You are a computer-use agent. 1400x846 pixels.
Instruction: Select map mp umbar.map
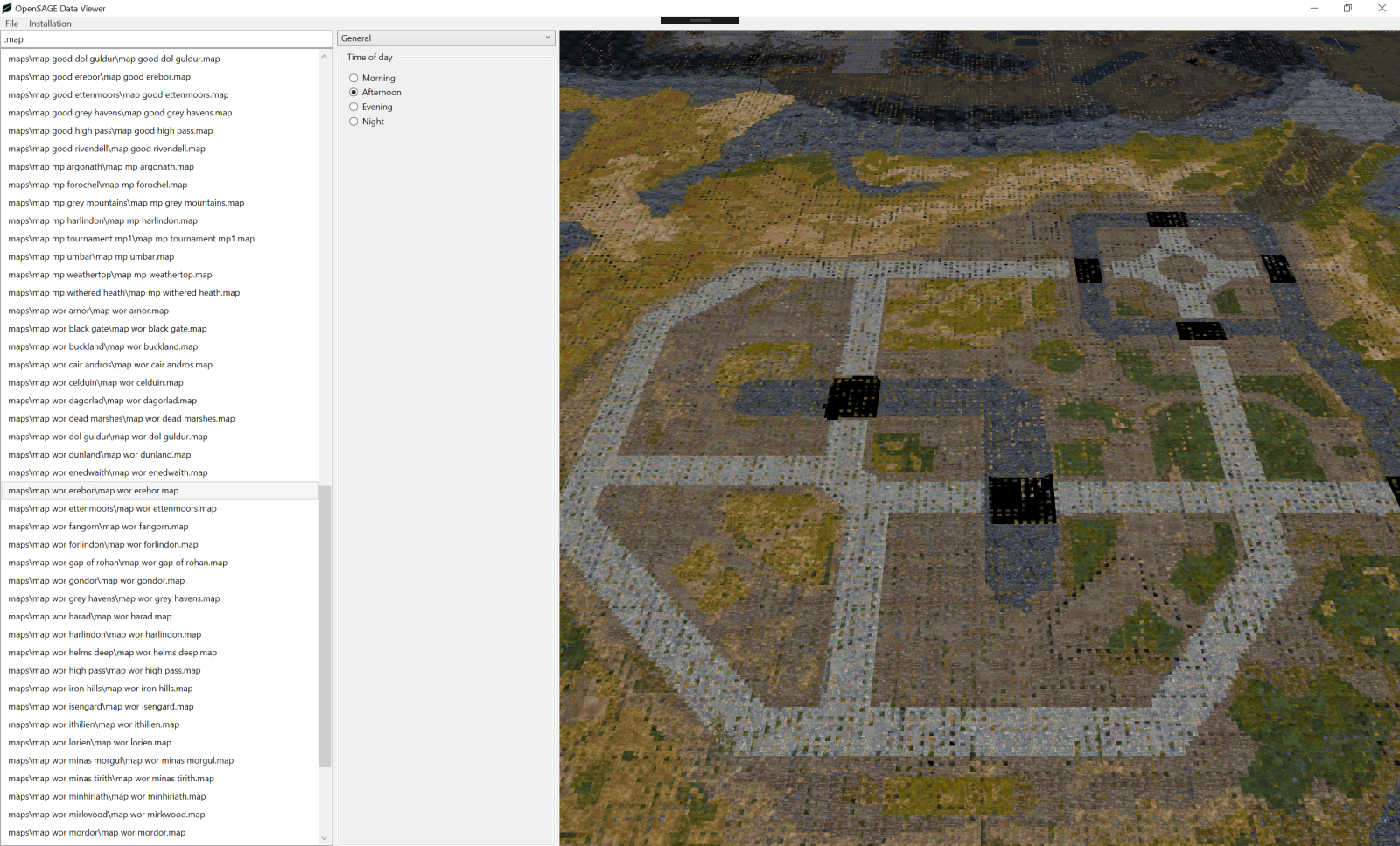[159, 256]
